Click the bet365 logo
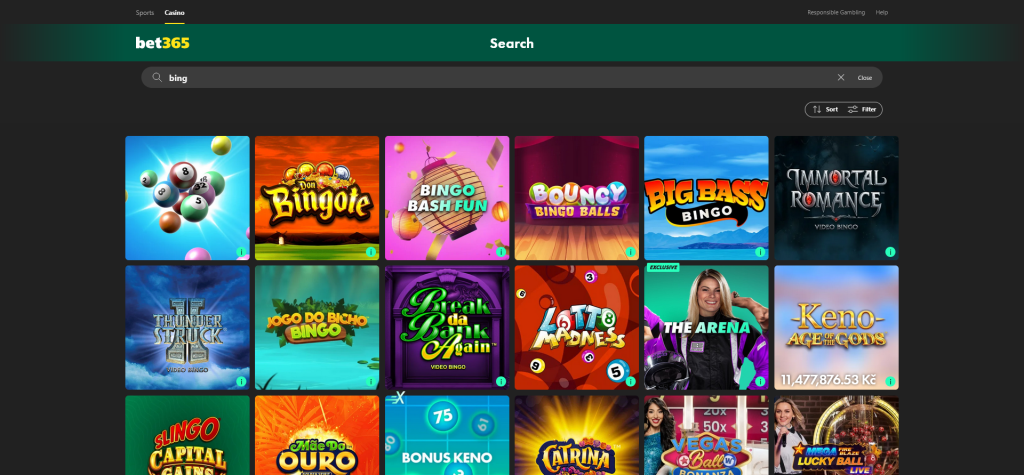1024x475 pixels. 162,43
